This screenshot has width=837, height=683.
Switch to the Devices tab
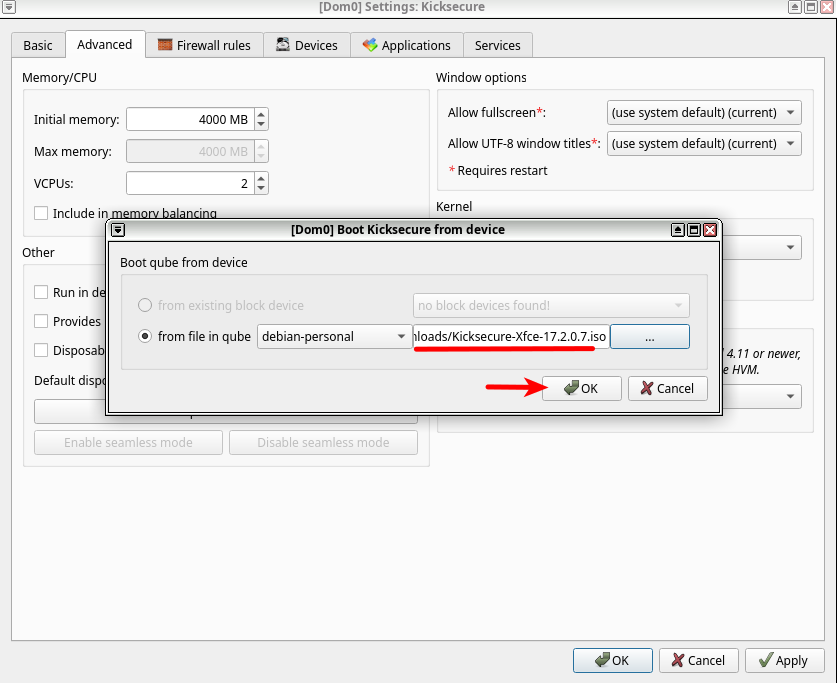(x=306, y=45)
